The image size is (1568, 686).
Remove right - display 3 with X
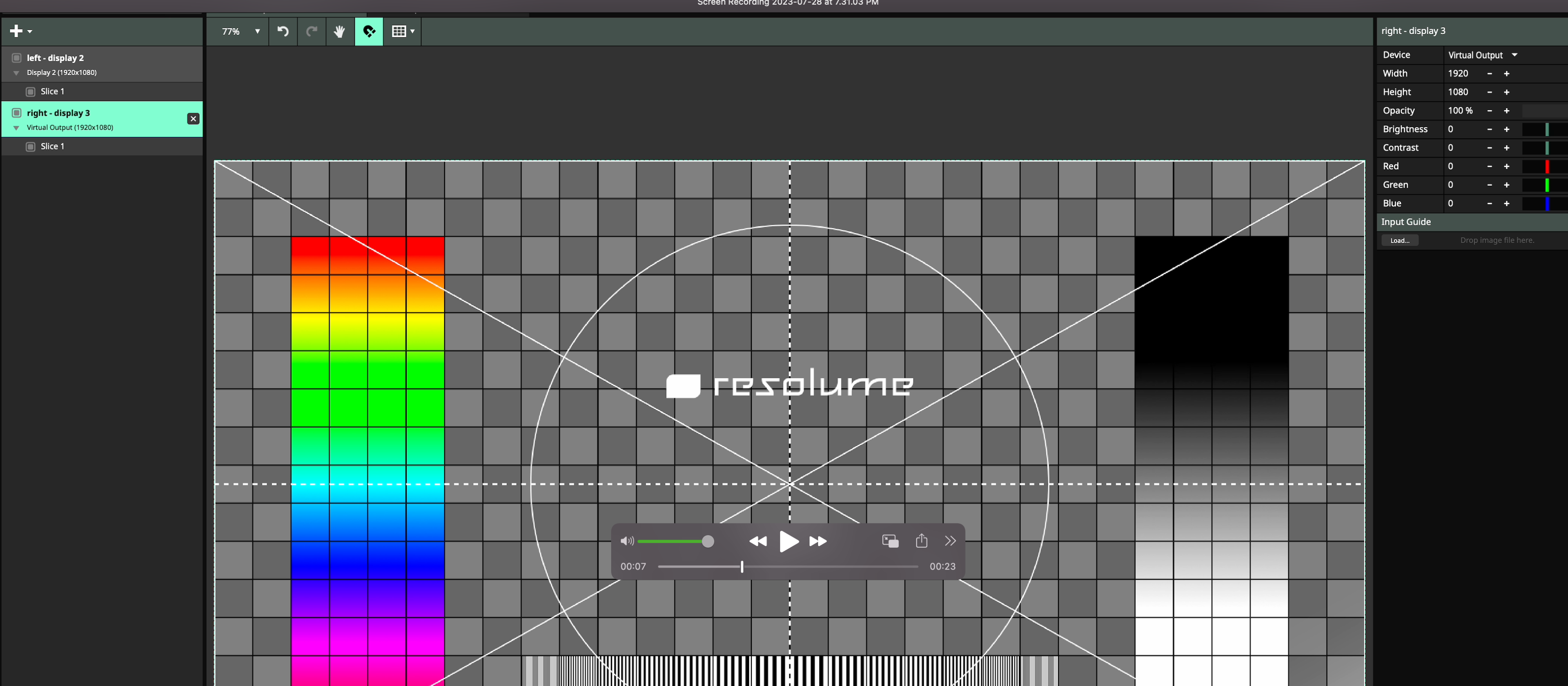point(193,119)
